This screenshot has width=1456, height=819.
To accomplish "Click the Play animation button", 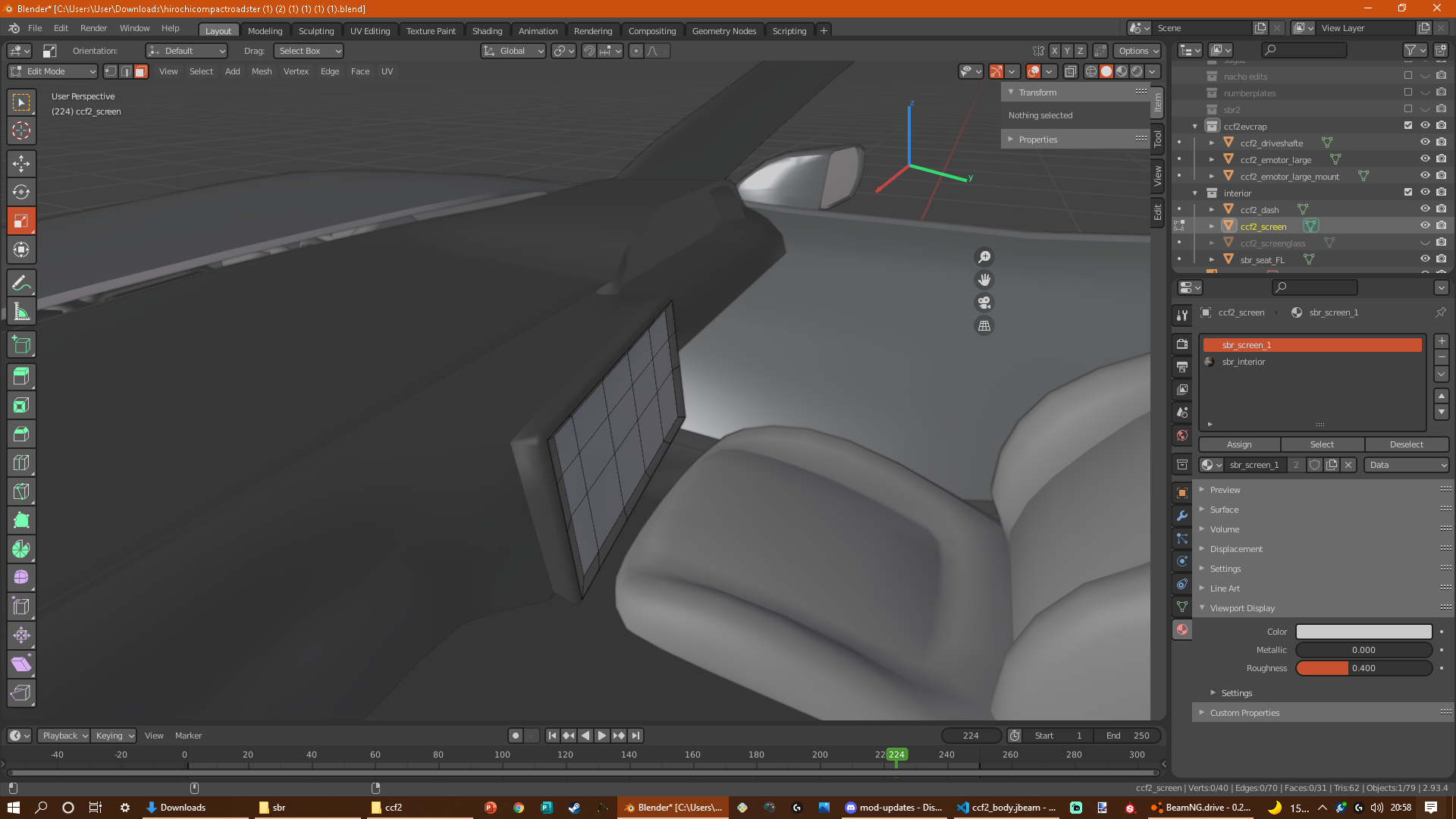I will click(601, 736).
